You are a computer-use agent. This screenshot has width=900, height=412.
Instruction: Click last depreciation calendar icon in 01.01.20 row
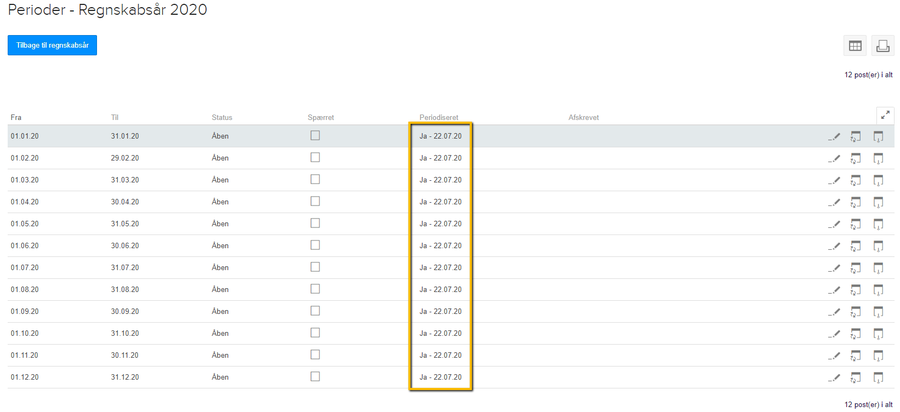point(878,136)
